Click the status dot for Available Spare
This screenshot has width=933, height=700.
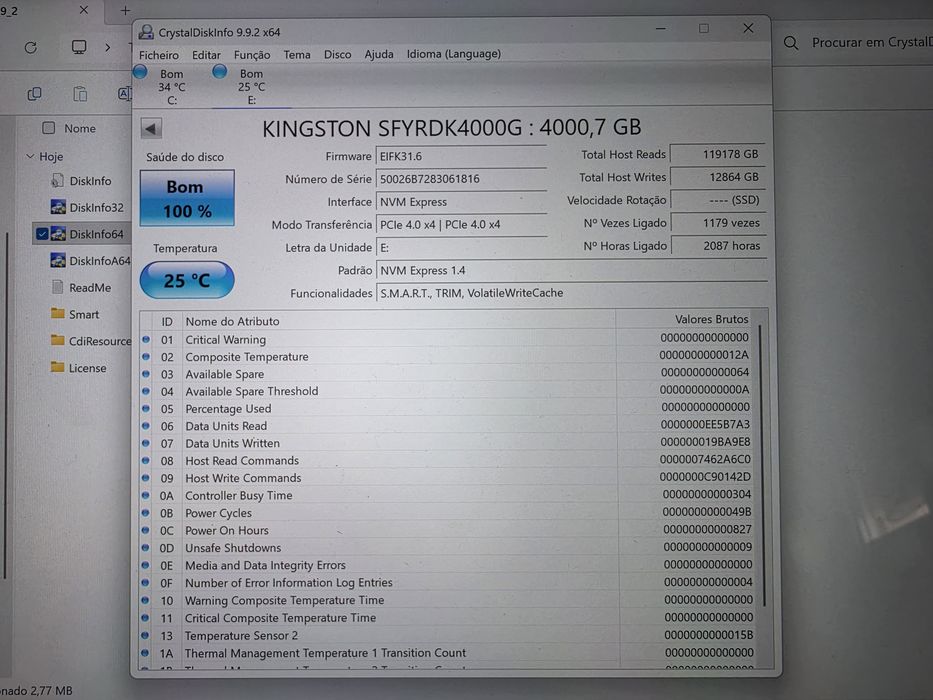(146, 374)
